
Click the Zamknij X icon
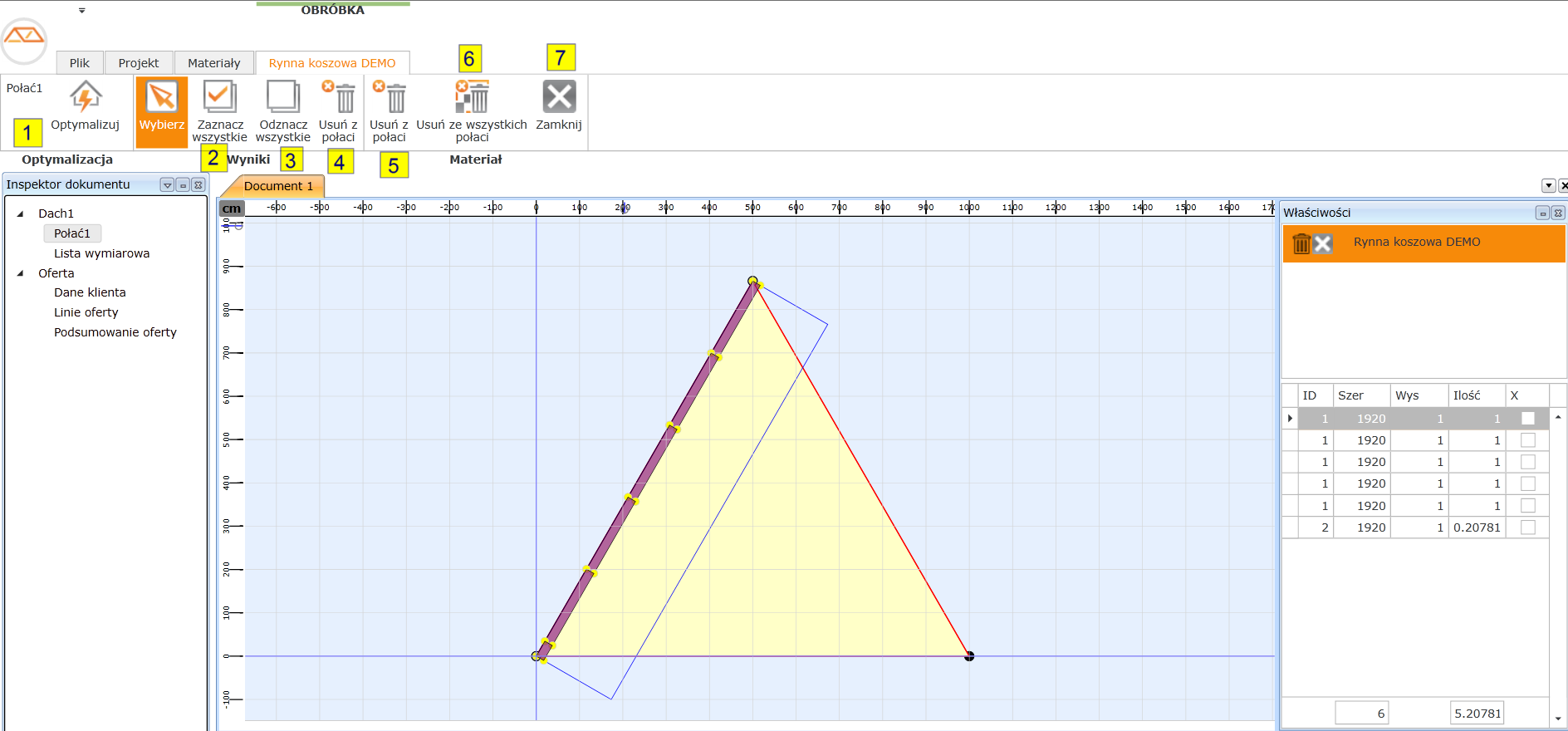[x=559, y=97]
